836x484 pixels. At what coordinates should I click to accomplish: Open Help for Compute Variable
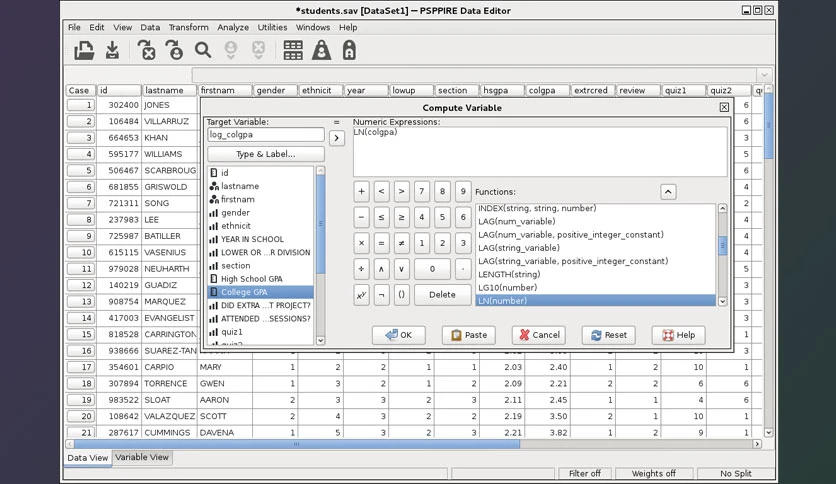[x=678, y=335]
